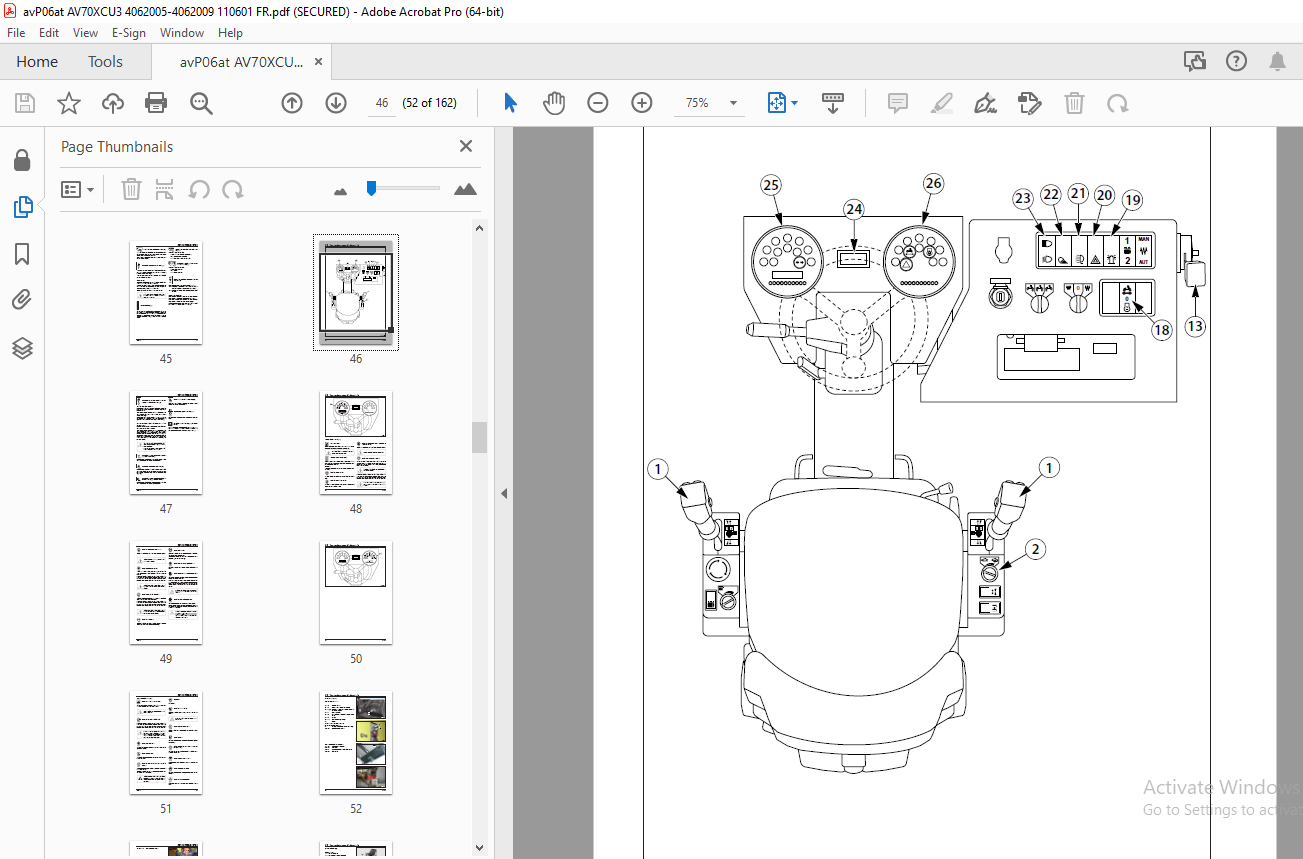Open the Bookmarks side panel
This screenshot has height=859, width=1303.
pos(22,254)
